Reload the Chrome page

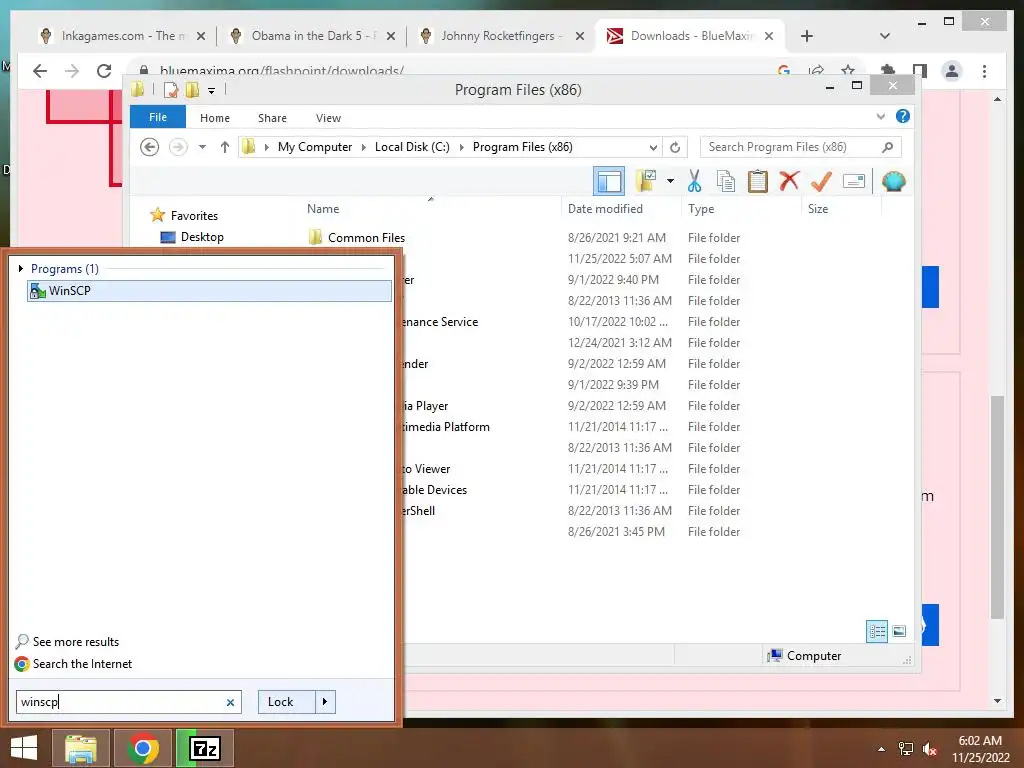pyautogui.click(x=103, y=71)
